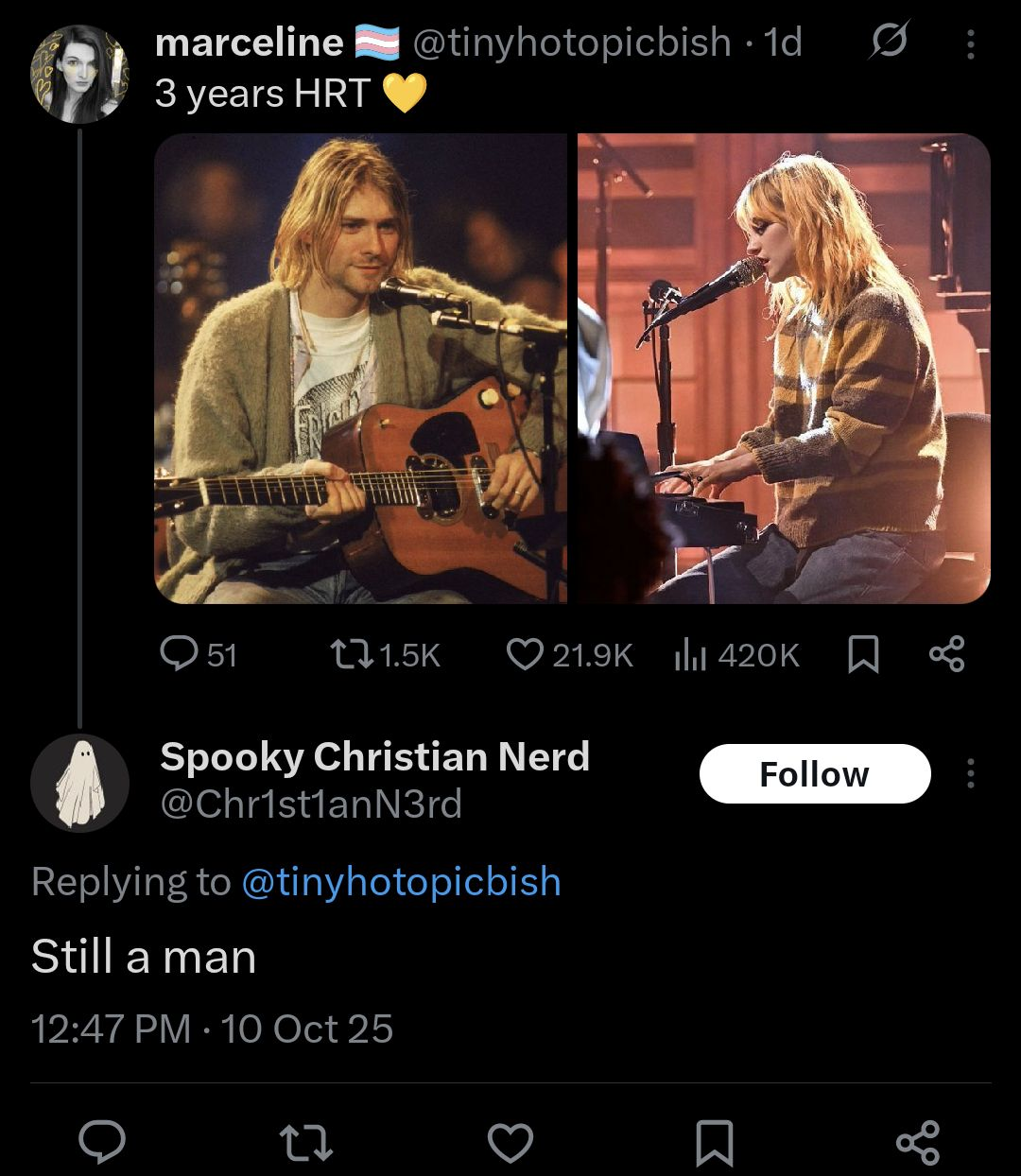Share marceline's original post

pyautogui.click(x=946, y=654)
